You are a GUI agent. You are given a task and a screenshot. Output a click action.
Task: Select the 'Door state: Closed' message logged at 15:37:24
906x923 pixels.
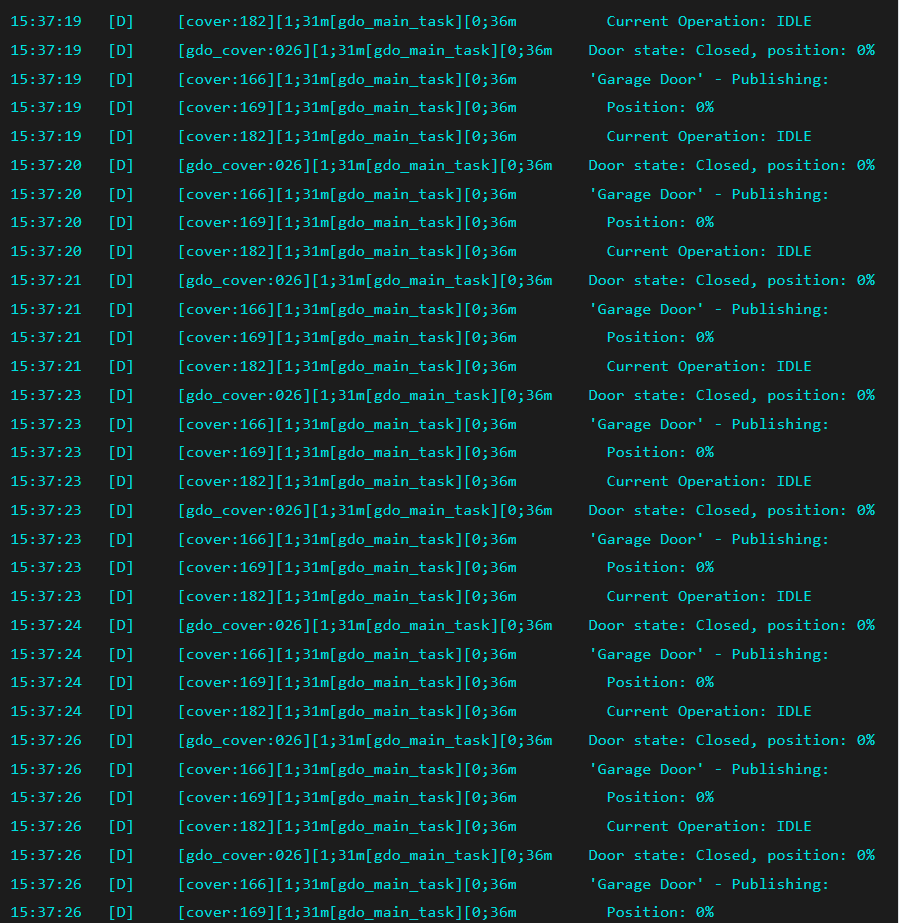tap(731, 626)
